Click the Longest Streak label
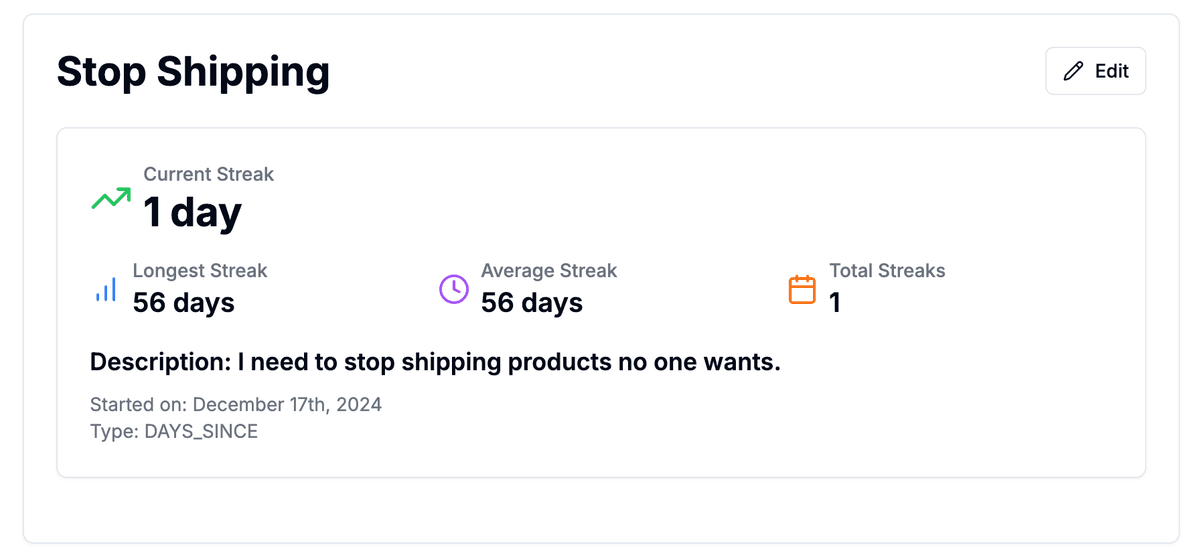Image resolution: width=1200 pixels, height=553 pixels. [x=200, y=270]
